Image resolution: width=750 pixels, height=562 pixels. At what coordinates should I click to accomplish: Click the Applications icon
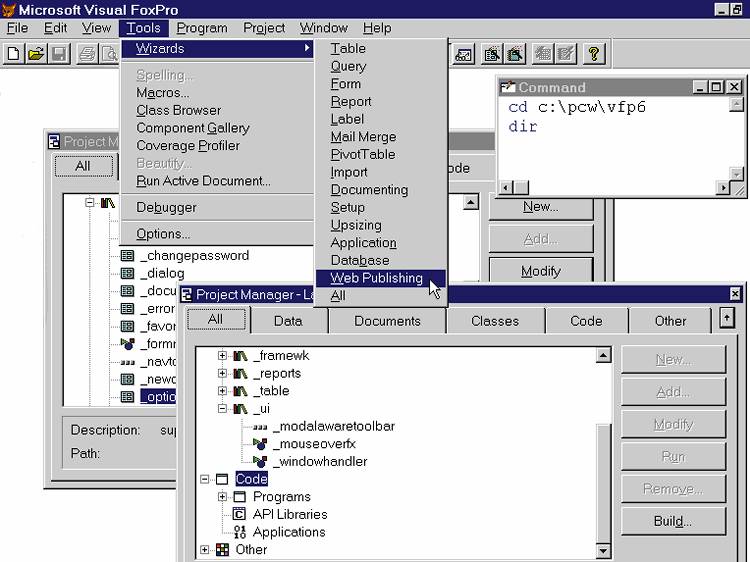[x=240, y=532]
